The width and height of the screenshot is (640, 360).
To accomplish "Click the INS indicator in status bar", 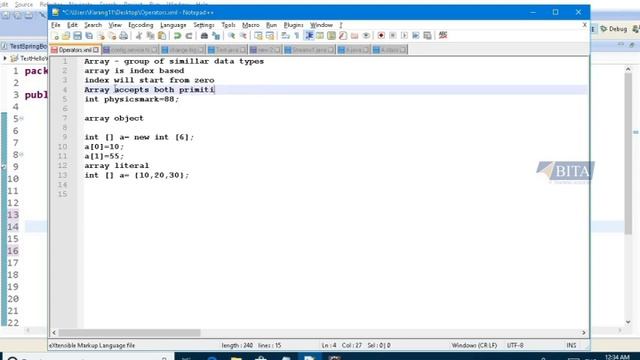I will (x=571, y=345).
